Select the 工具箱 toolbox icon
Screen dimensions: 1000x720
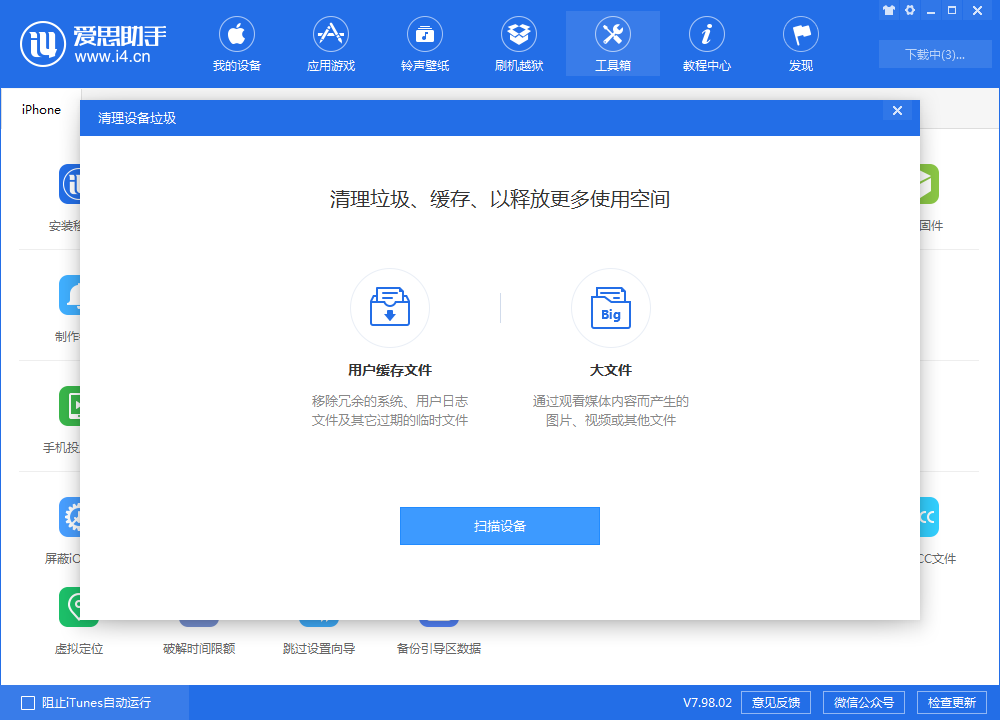[x=613, y=32]
